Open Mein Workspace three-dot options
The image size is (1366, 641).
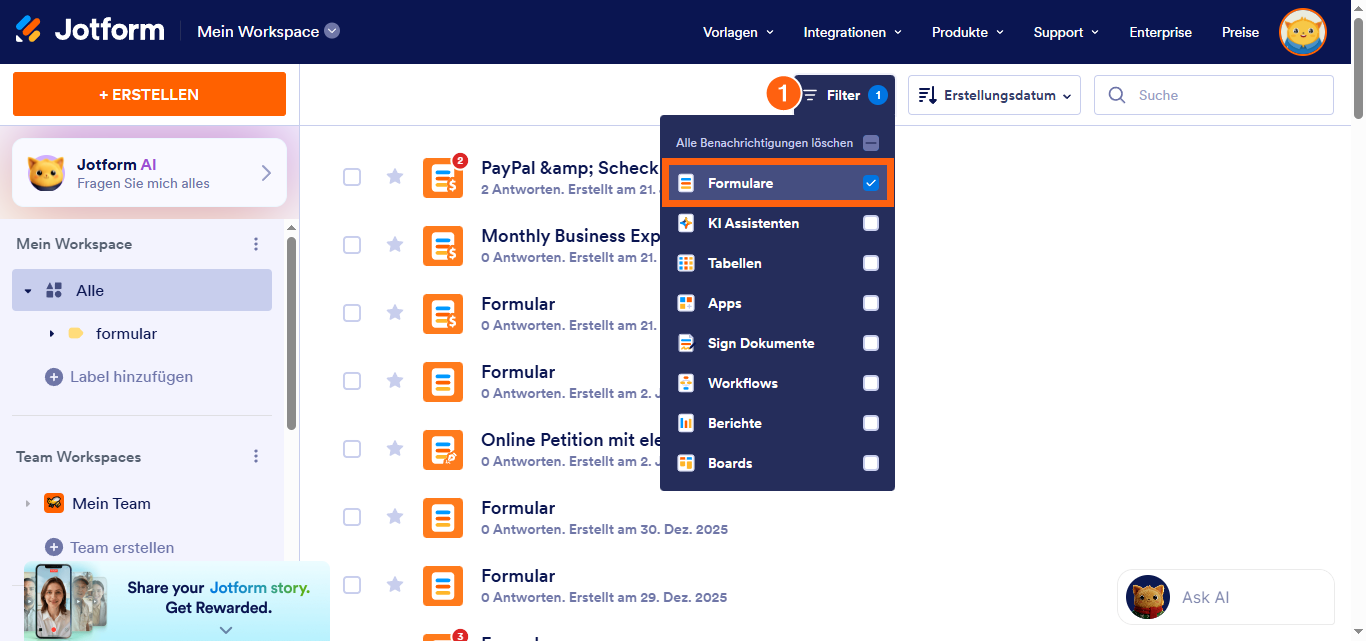click(x=256, y=244)
